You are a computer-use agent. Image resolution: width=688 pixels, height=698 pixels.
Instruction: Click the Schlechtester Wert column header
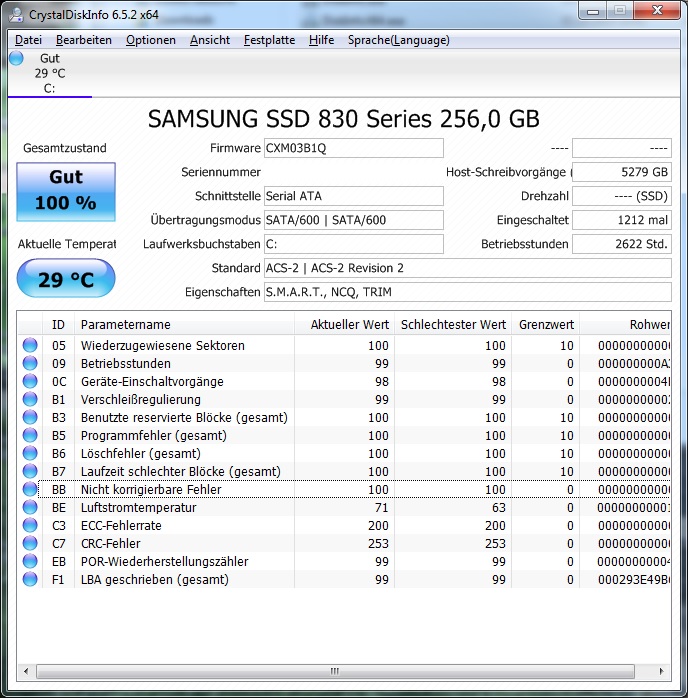(x=453, y=325)
